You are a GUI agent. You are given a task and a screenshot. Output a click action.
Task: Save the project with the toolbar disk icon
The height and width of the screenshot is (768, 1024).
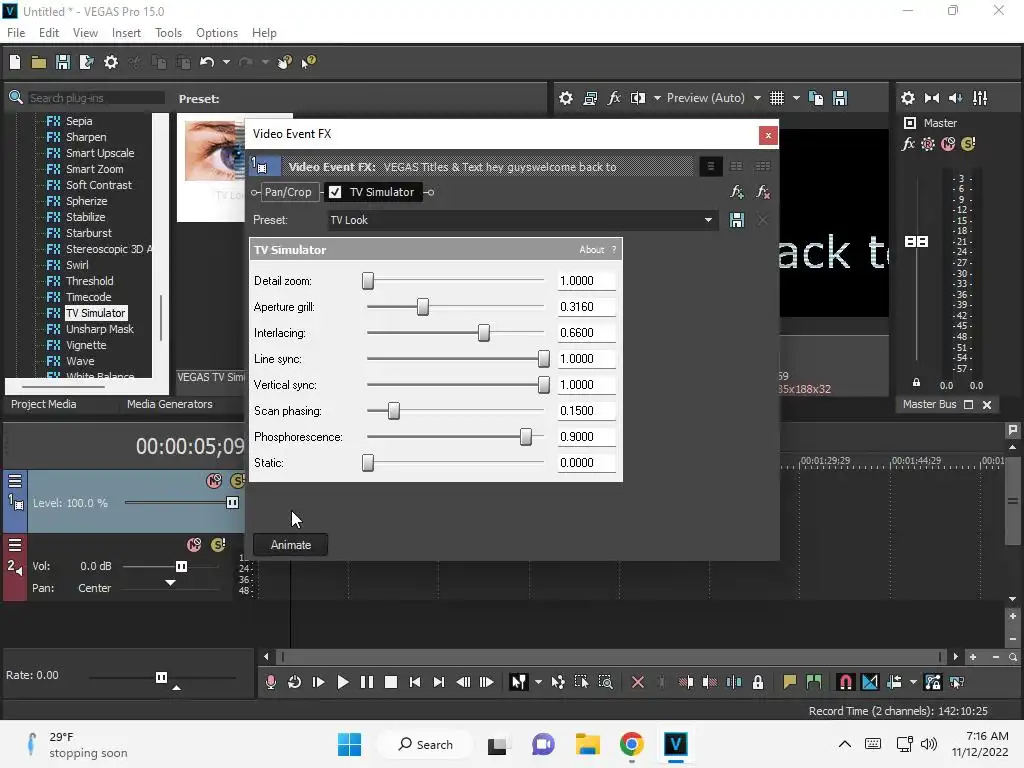(x=63, y=62)
